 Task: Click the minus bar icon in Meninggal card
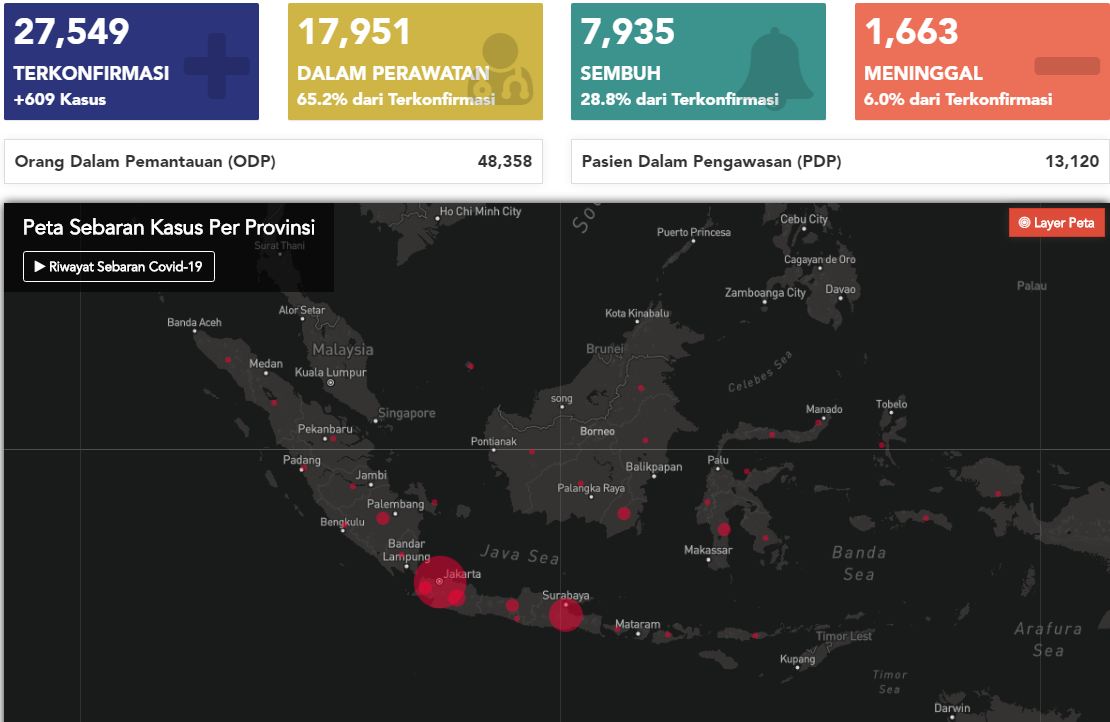point(1067,66)
